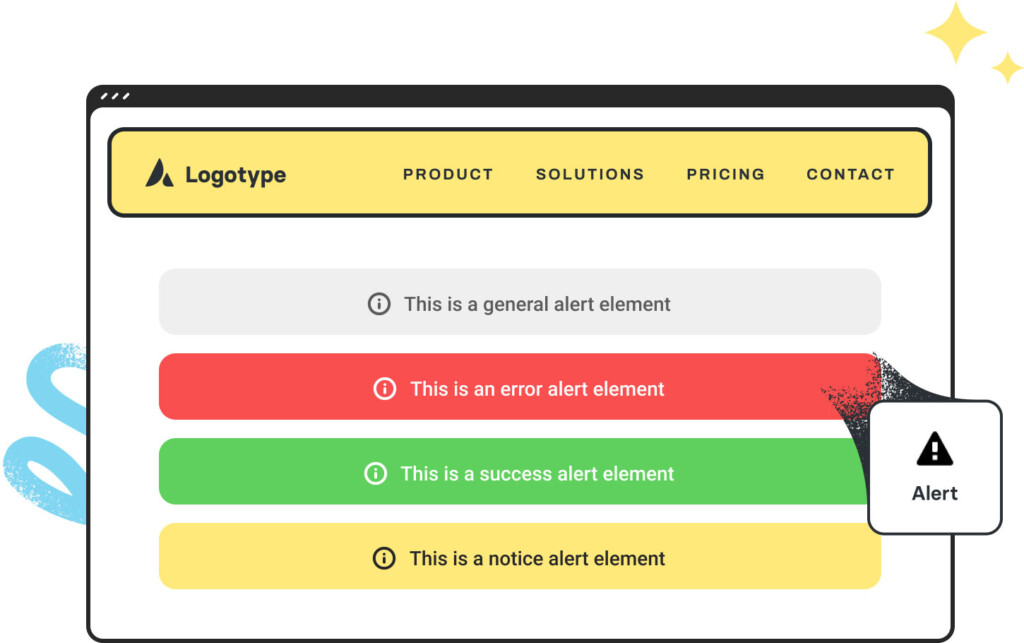Click the info icon in the general alert
The width and height of the screenshot is (1024, 643).
click(379, 304)
